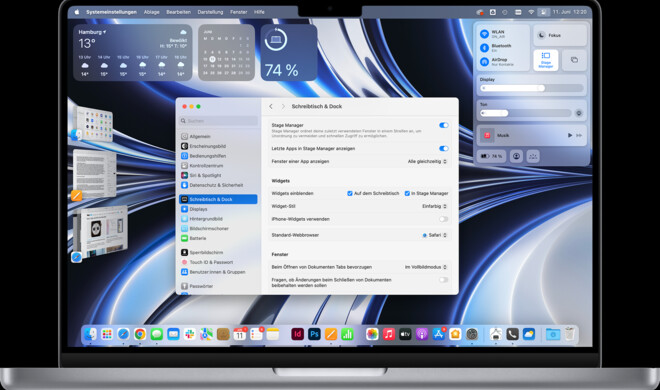Launch Google Chrome from the dock

tap(140, 334)
